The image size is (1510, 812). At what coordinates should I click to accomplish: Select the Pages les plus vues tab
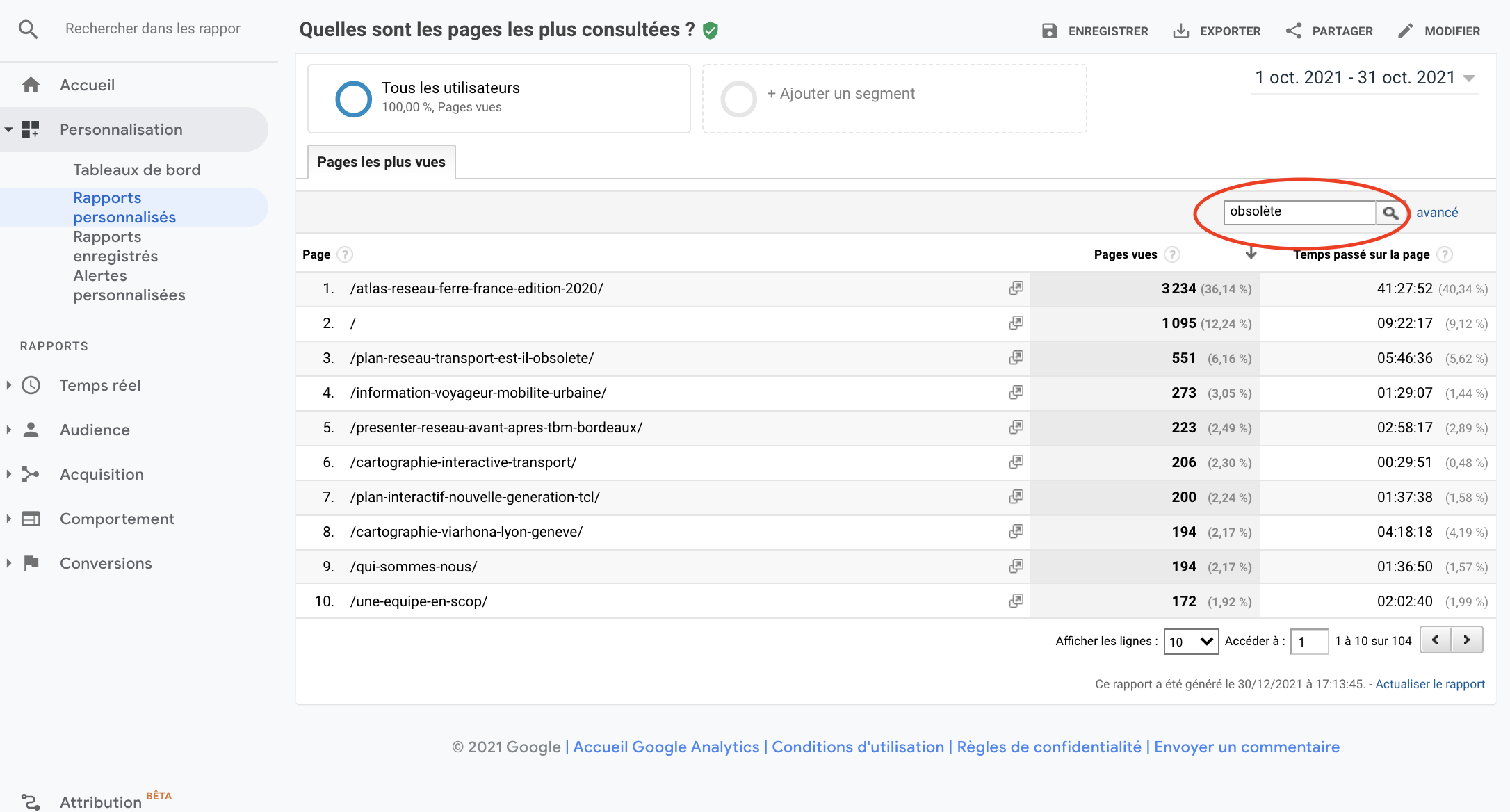(x=381, y=162)
